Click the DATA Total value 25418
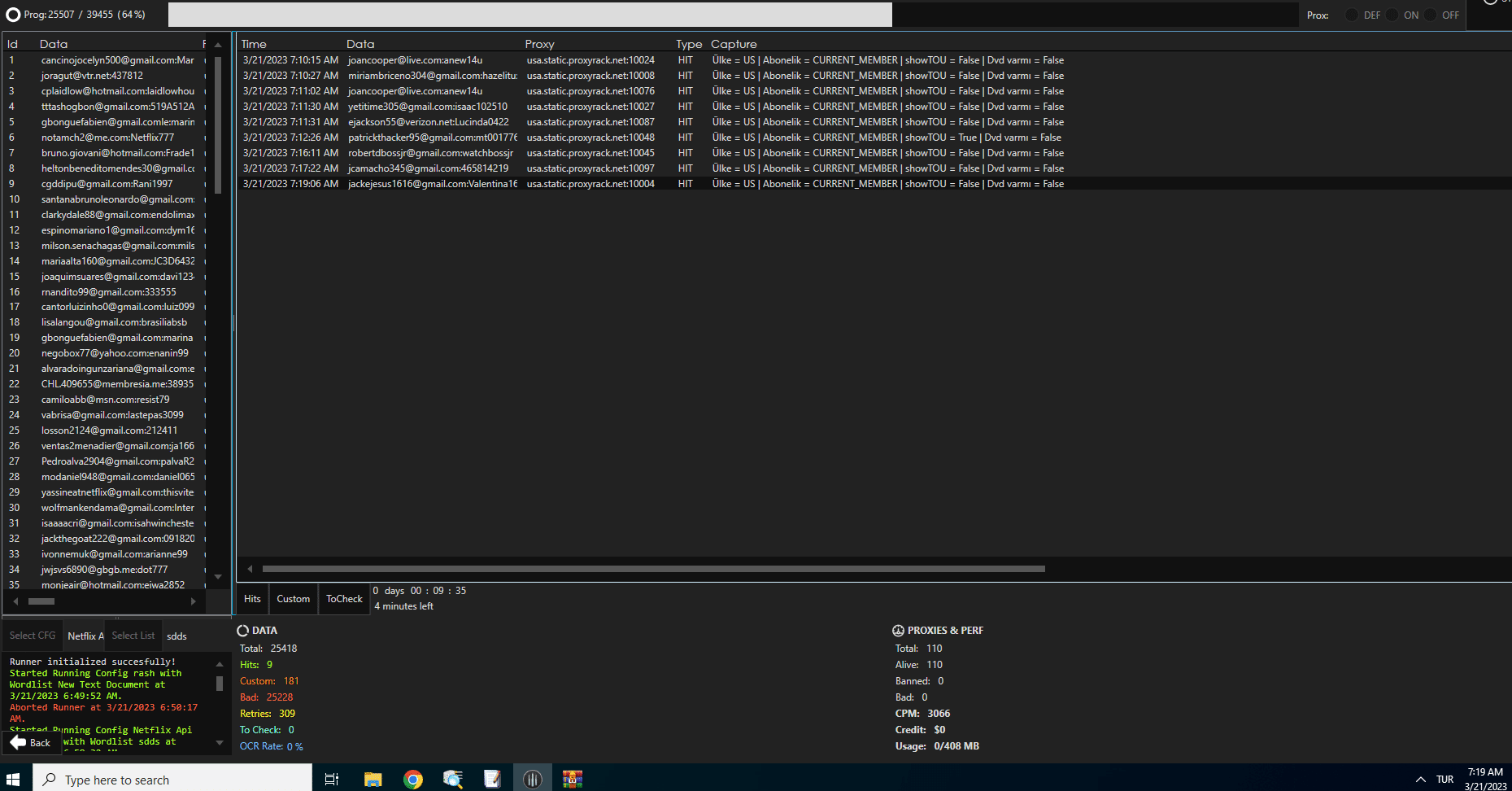Viewport: 1512px width, 791px height. (284, 649)
